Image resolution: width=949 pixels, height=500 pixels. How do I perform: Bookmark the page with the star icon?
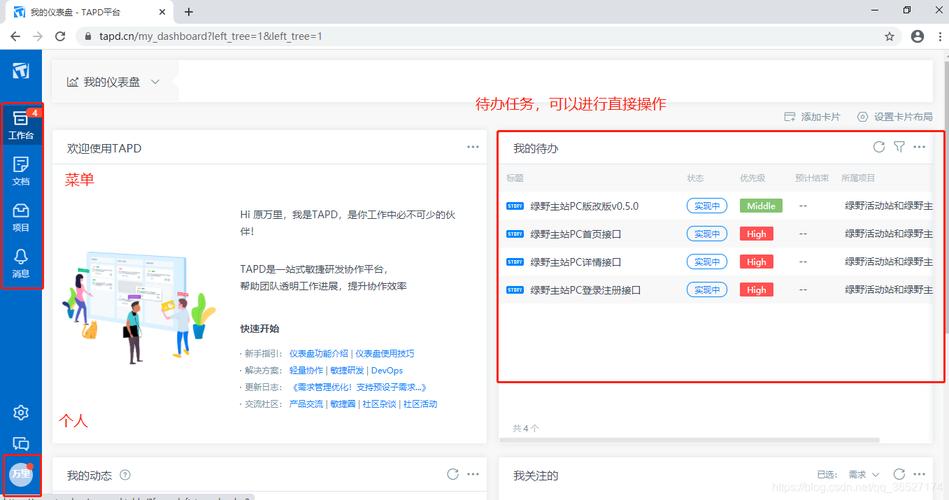[889, 36]
